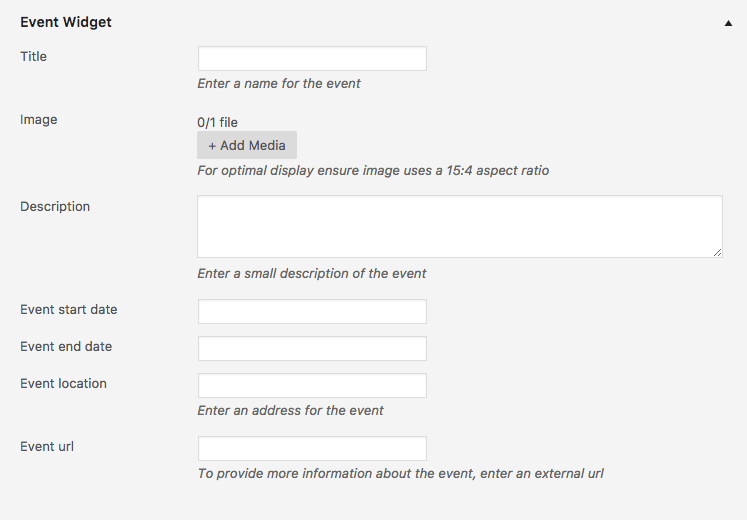747x520 pixels.
Task: Click the Event location label
Action: pos(63,384)
